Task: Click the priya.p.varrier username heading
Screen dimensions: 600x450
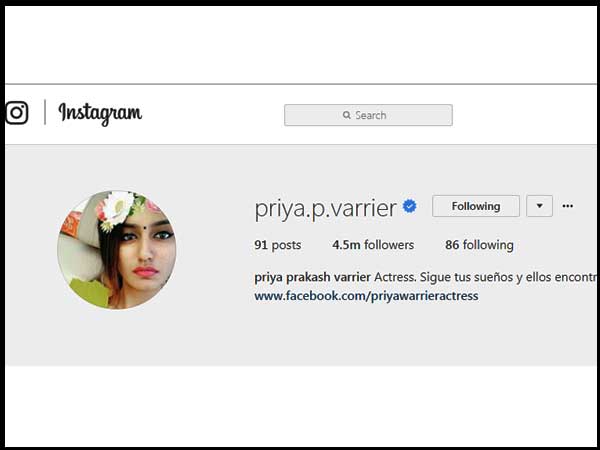Action: [325, 209]
